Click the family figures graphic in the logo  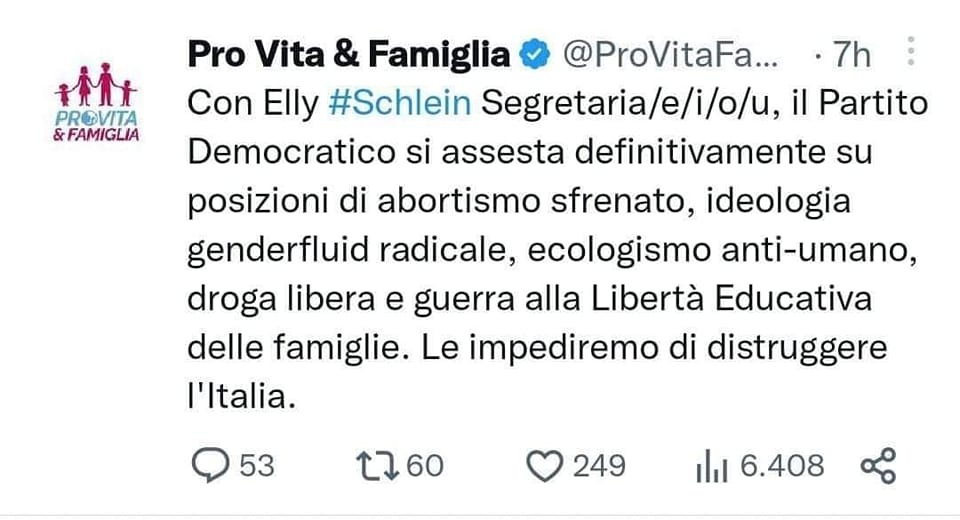[x=96, y=85]
